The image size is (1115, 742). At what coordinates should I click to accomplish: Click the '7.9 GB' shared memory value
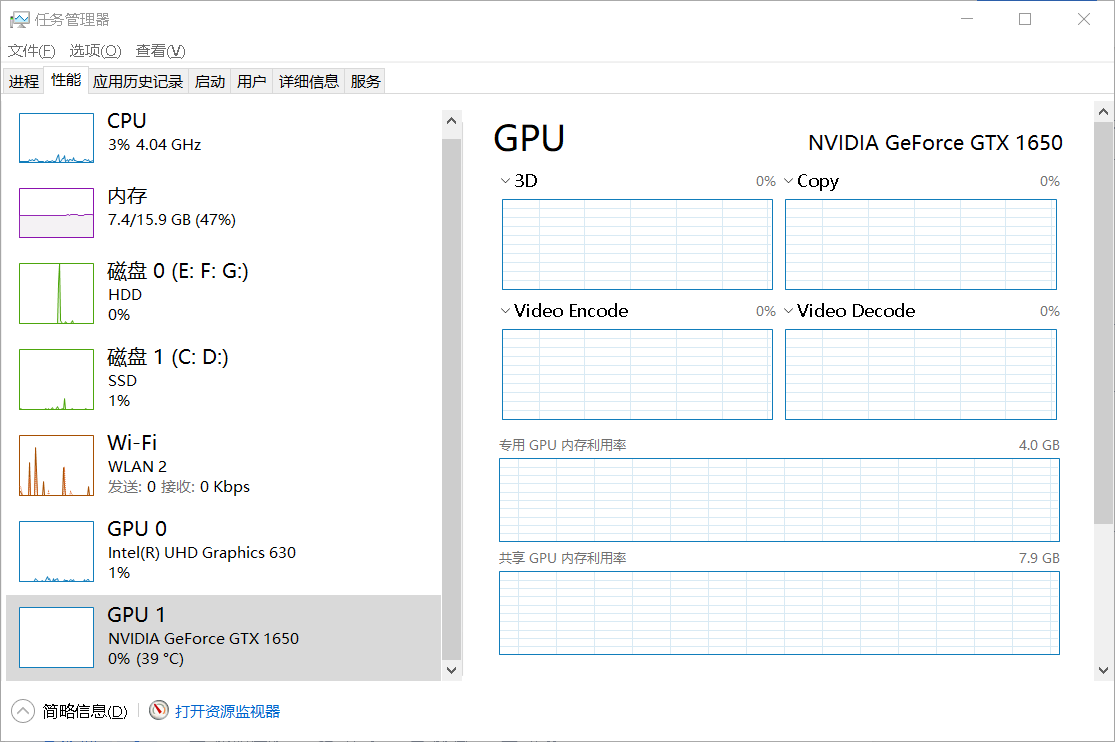tap(1039, 558)
